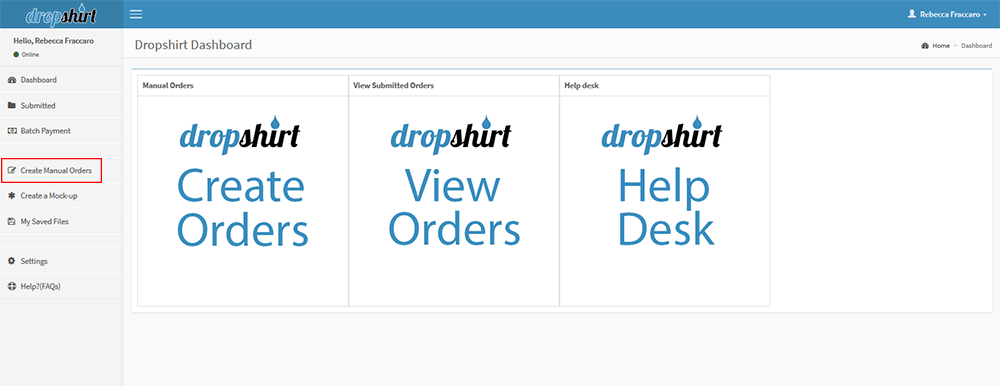Click the Help globe icon in sidebar

click(x=11, y=286)
